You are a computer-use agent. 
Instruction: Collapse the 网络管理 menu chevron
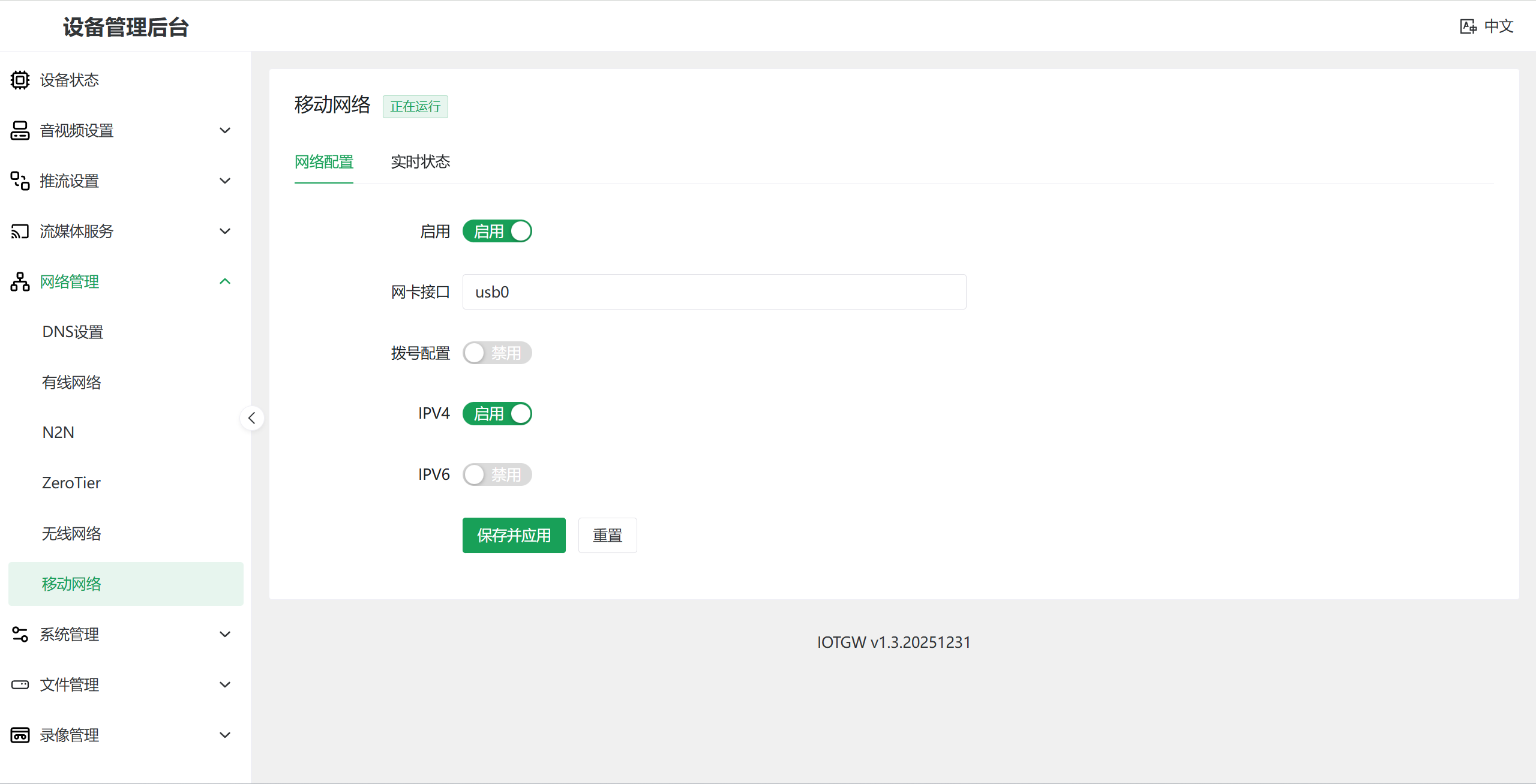coord(225,281)
